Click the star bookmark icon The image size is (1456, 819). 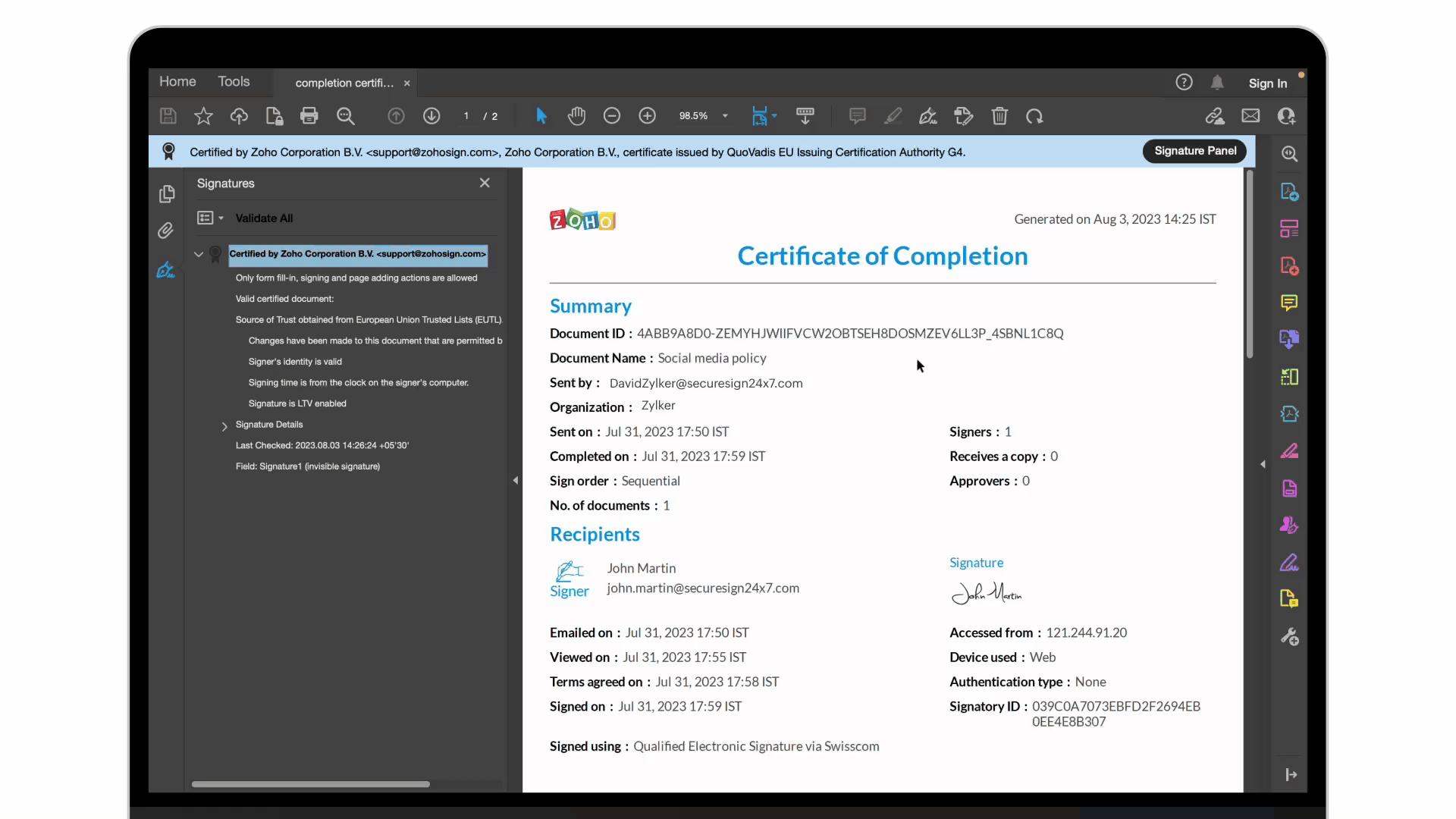point(203,116)
